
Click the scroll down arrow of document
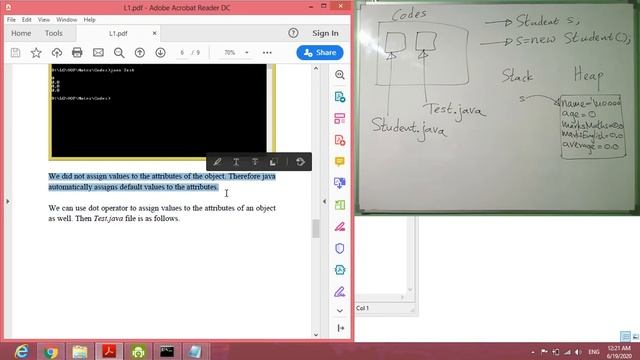[x=316, y=335]
